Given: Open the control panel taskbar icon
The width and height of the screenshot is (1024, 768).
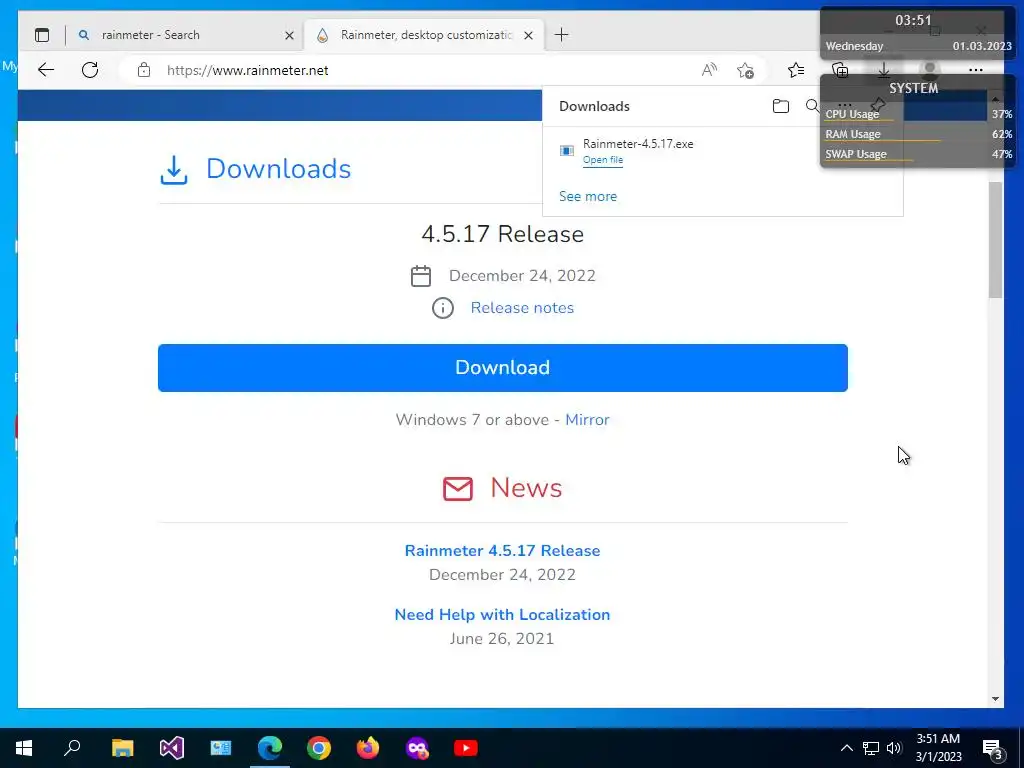Looking at the screenshot, I should (221, 748).
